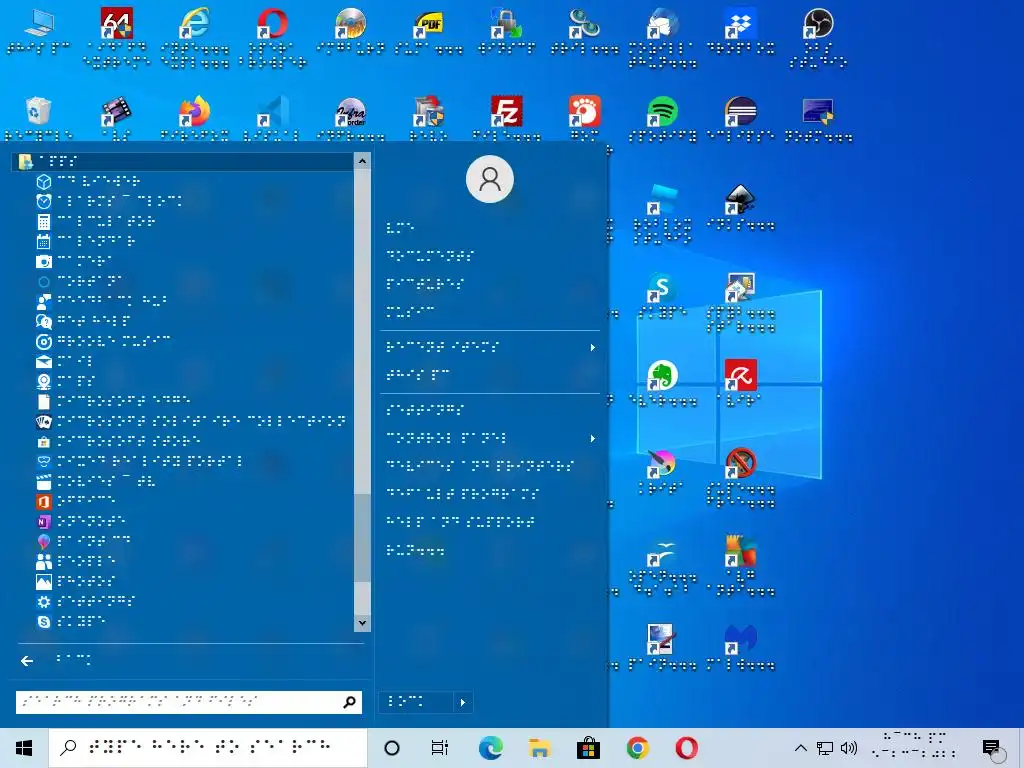Expand upper submenu arrow in Start menu's right column
Image resolution: width=1024 pixels, height=768 pixels.
tap(593, 347)
